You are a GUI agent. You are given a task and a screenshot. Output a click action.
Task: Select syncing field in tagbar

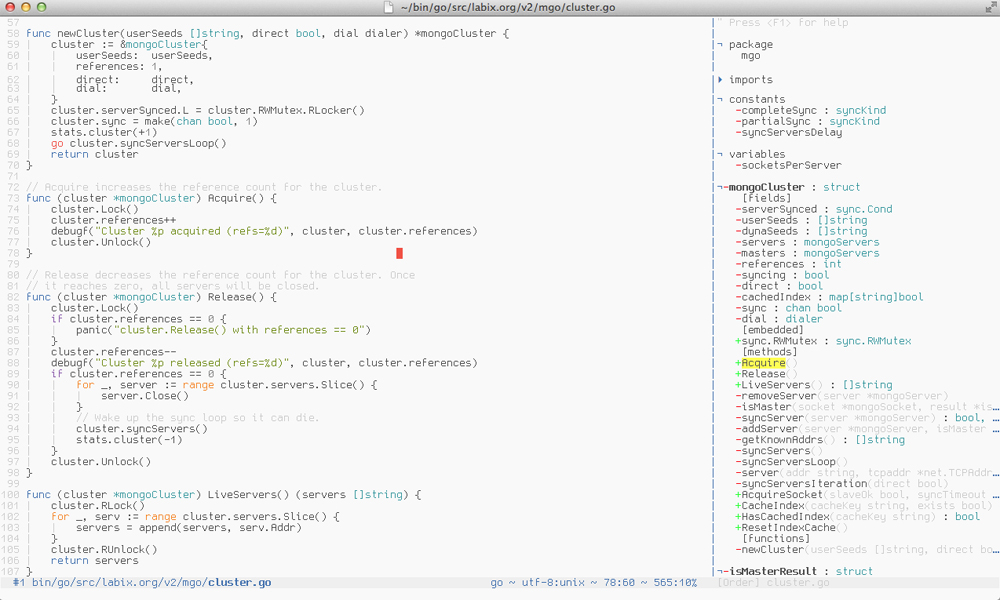[763, 275]
